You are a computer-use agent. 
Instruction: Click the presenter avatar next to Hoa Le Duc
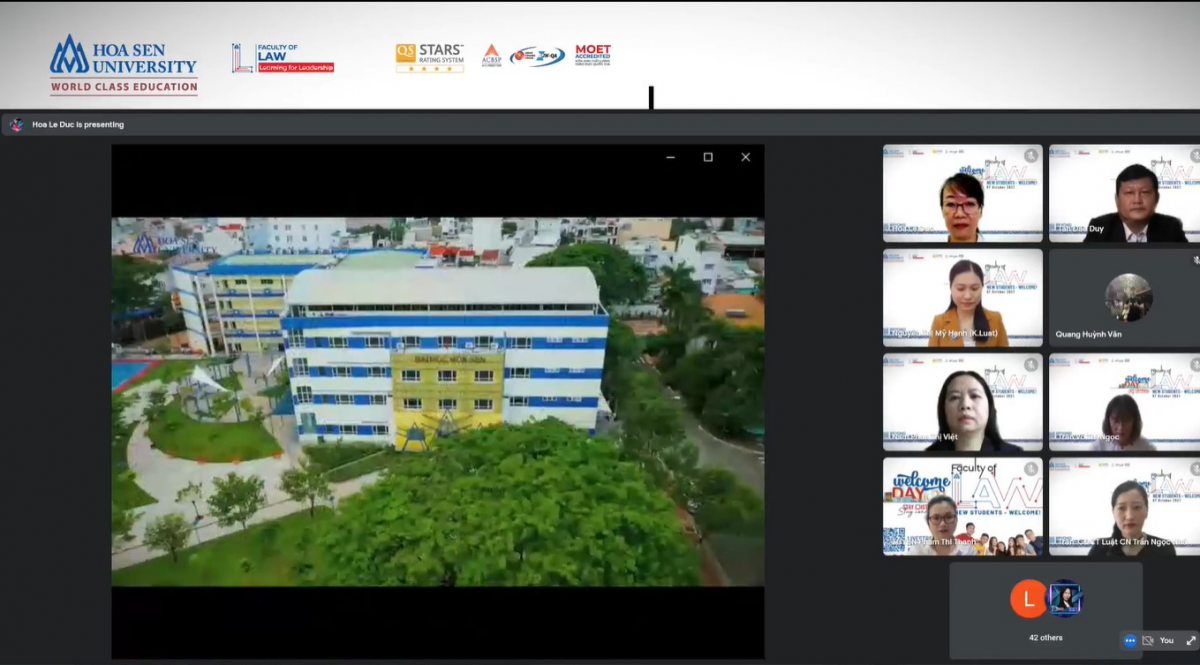pyautogui.click(x=16, y=125)
